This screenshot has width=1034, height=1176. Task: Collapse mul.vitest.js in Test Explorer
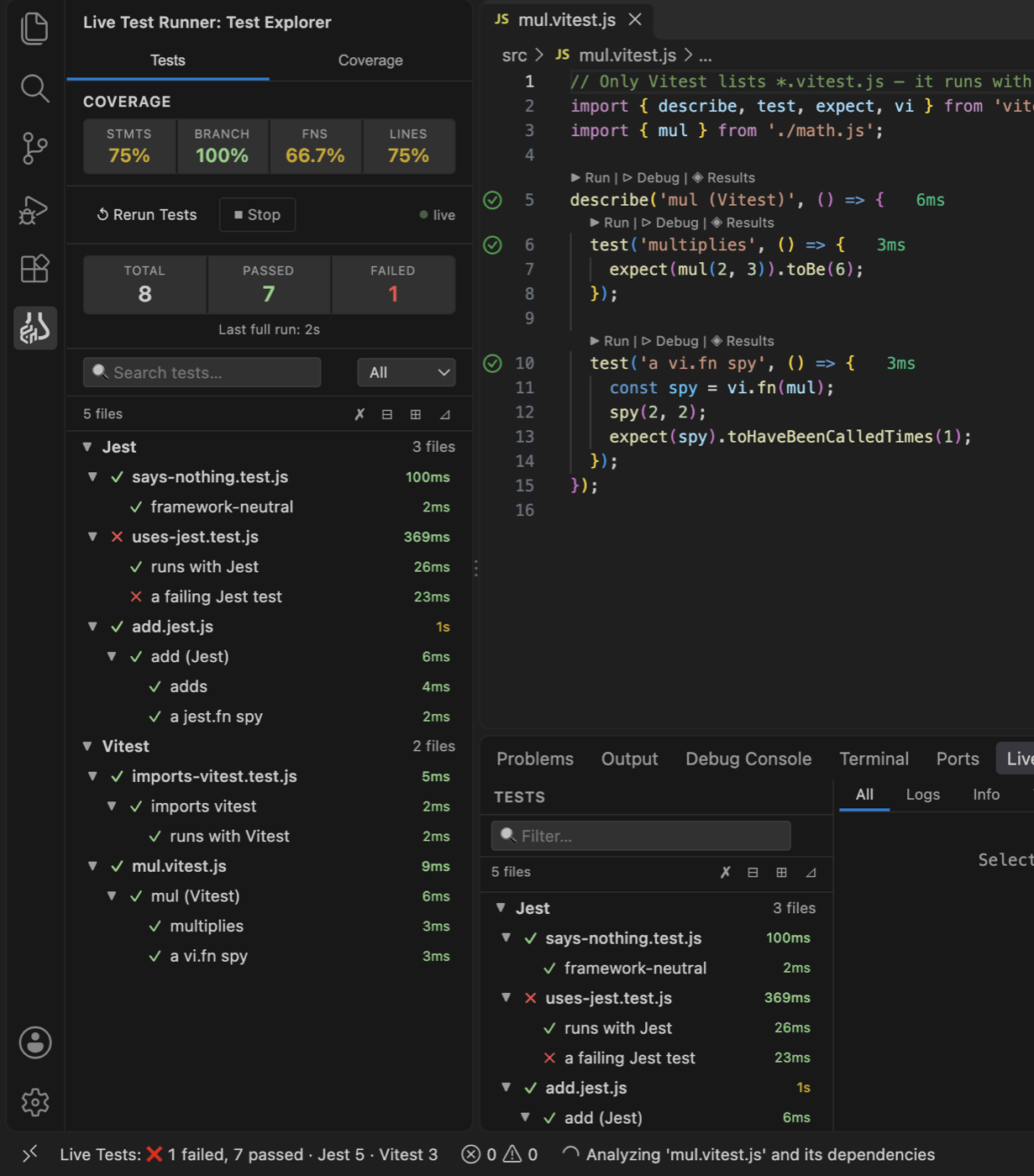tap(93, 866)
